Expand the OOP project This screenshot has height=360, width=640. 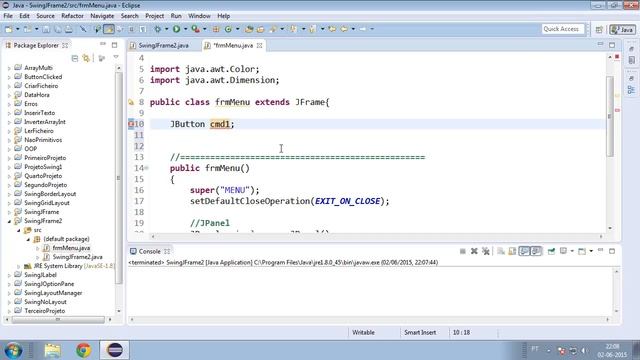coord(9,149)
